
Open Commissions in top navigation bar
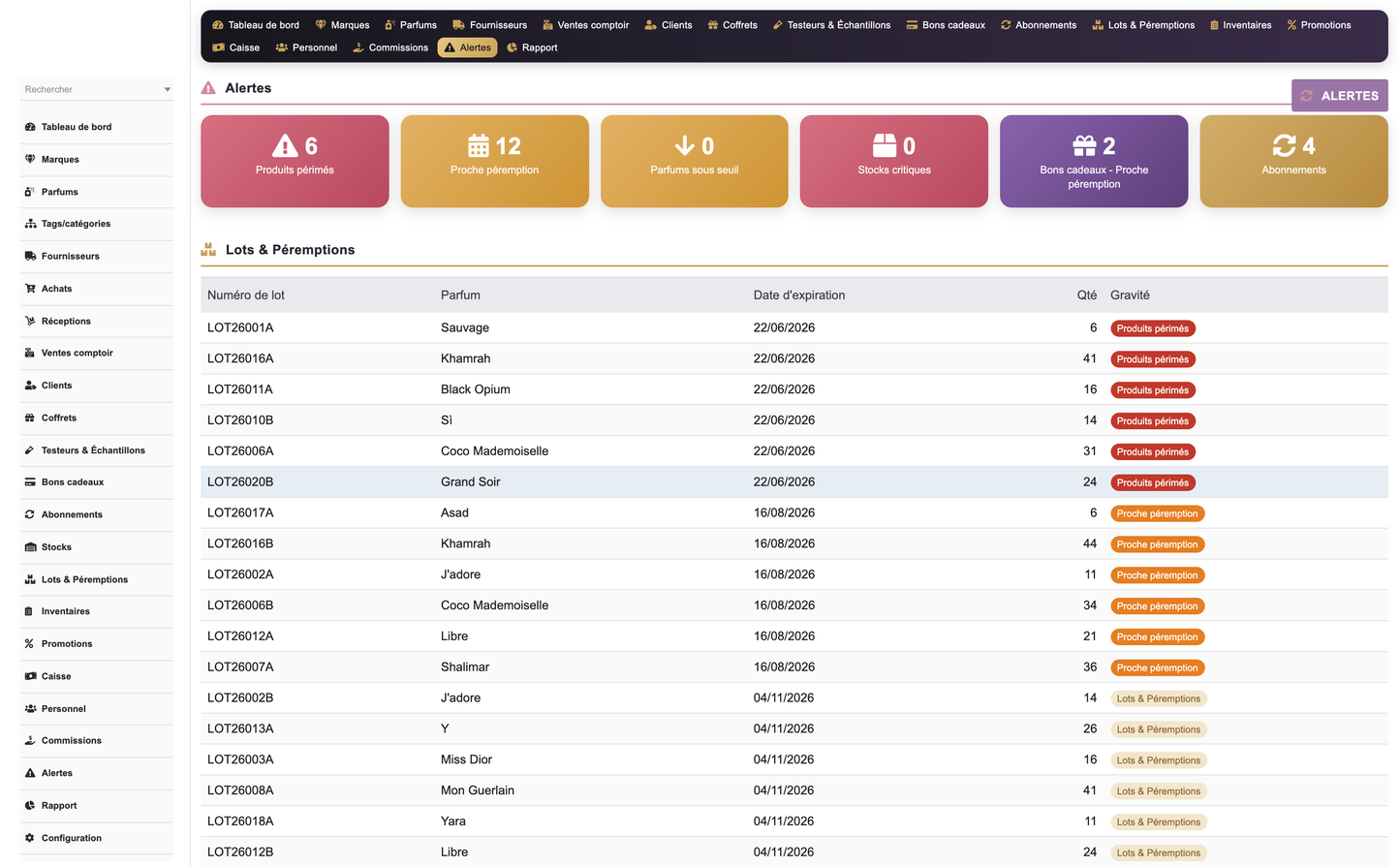pyautogui.click(x=390, y=47)
